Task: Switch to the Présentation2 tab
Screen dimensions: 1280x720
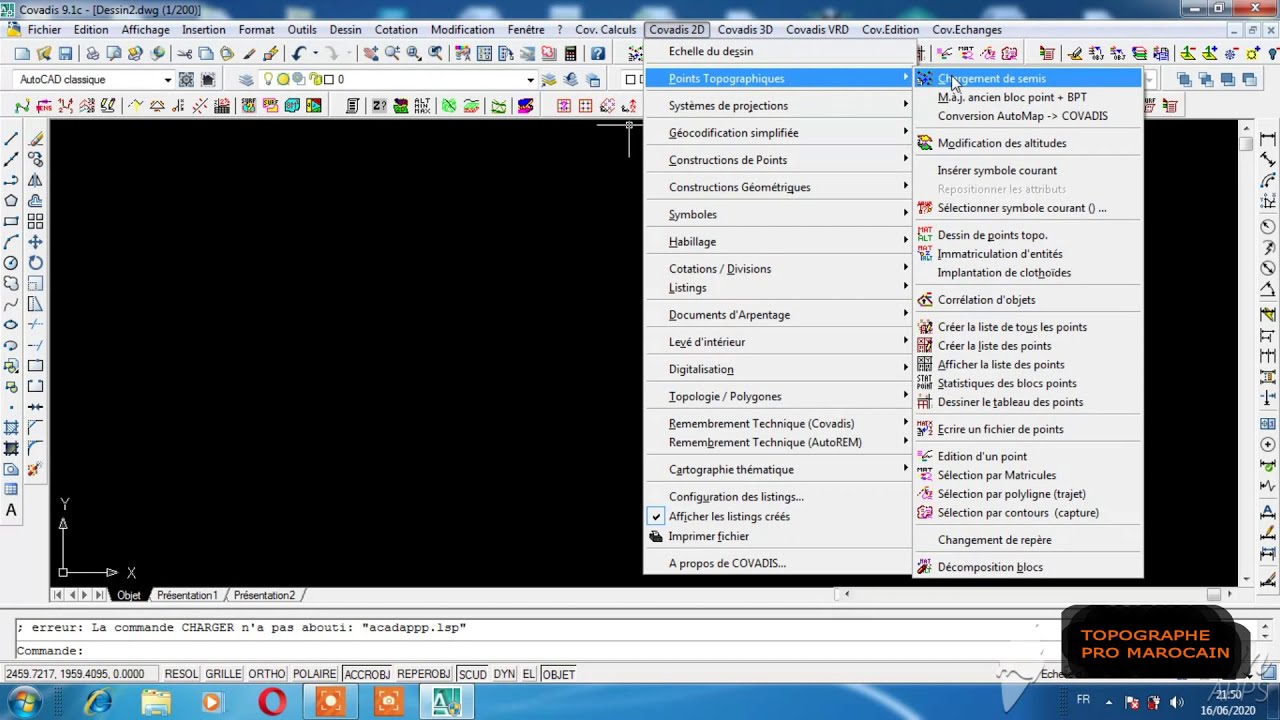Action: click(x=264, y=595)
